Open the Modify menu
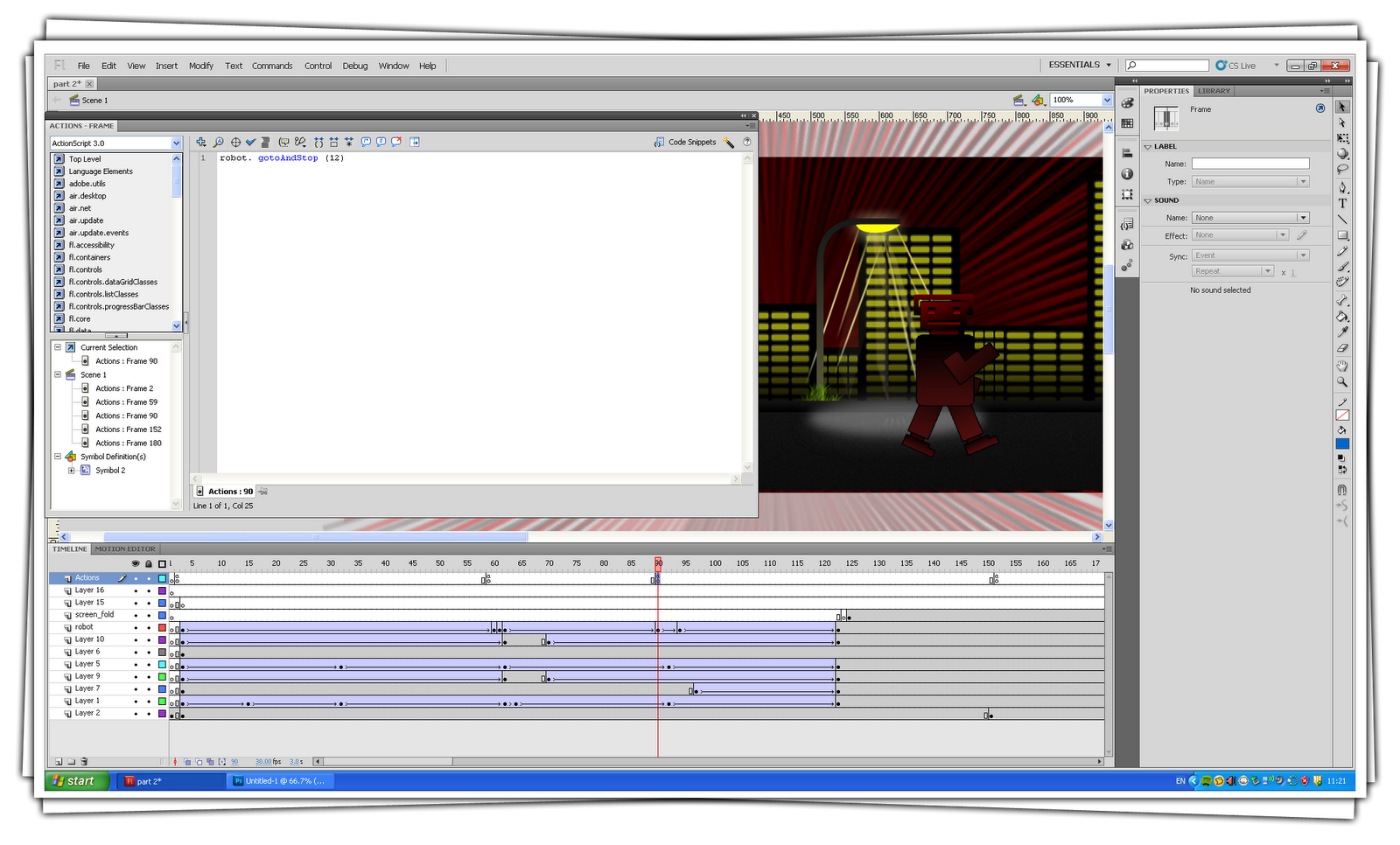Screen dimensions: 1400x845 pos(201,66)
